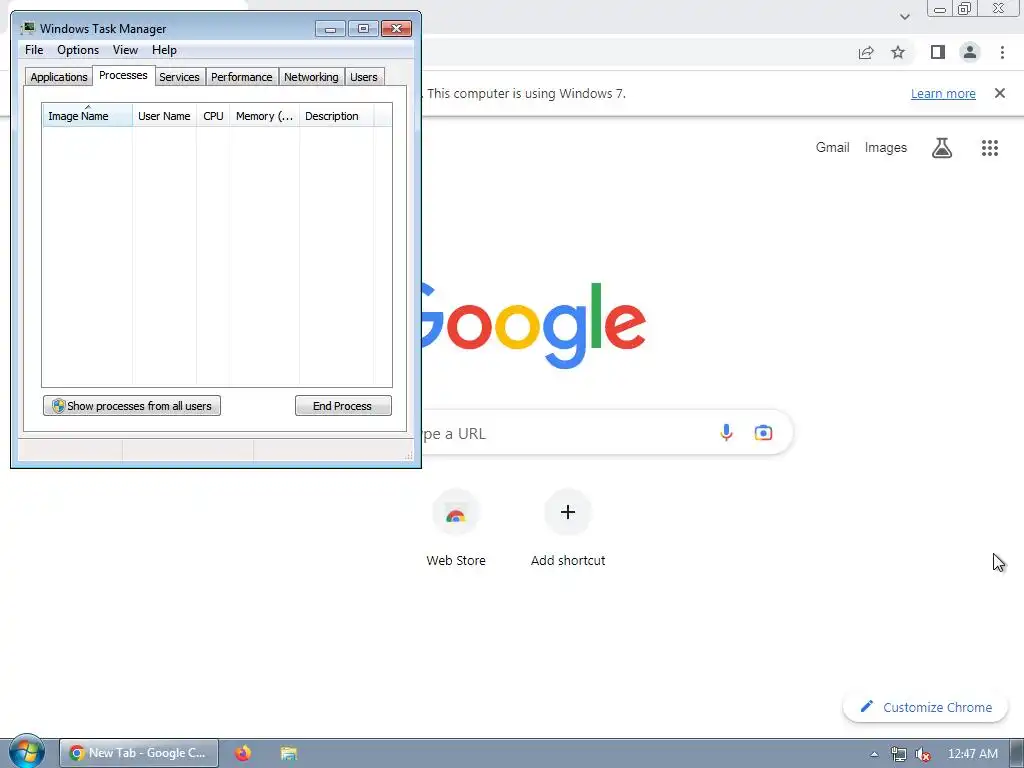Click Show desktop strip beside the clock

point(1017,754)
